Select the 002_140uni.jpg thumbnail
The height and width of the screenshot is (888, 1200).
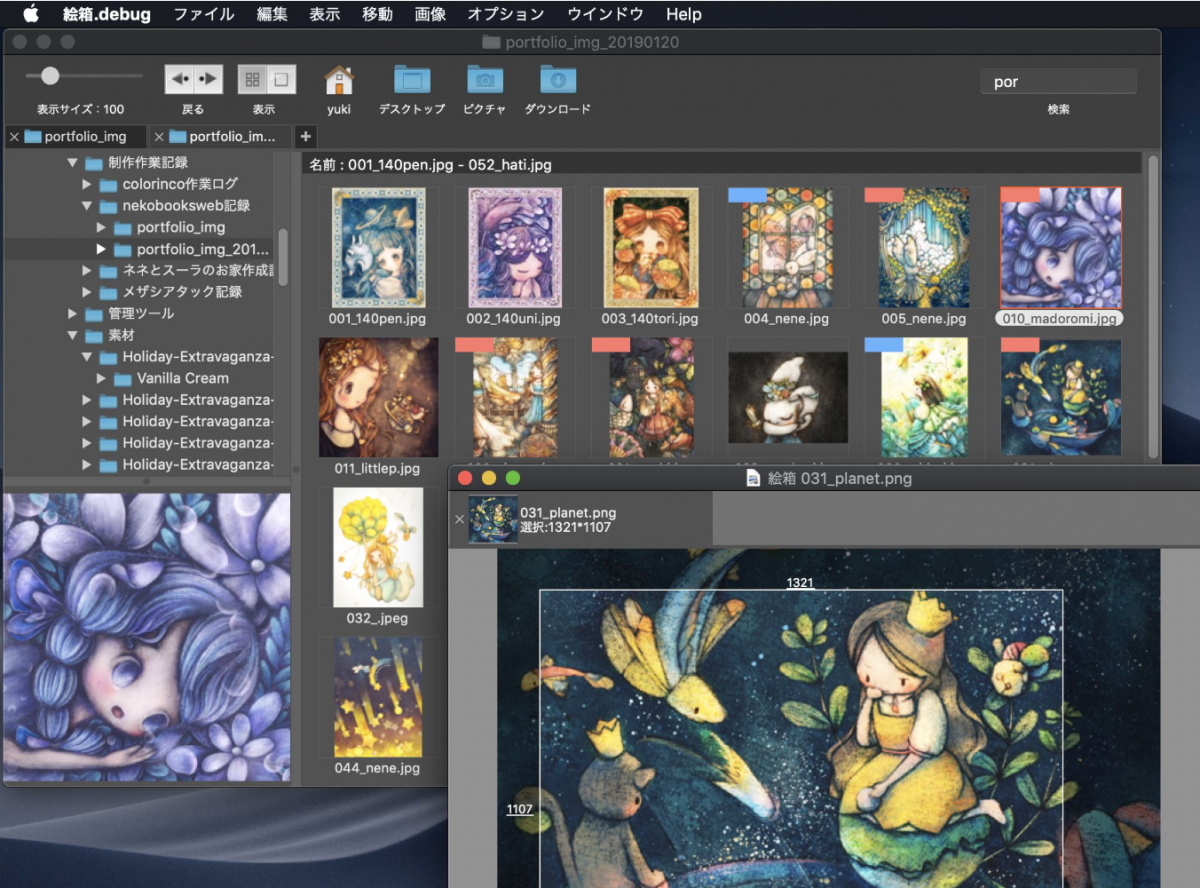coord(515,247)
